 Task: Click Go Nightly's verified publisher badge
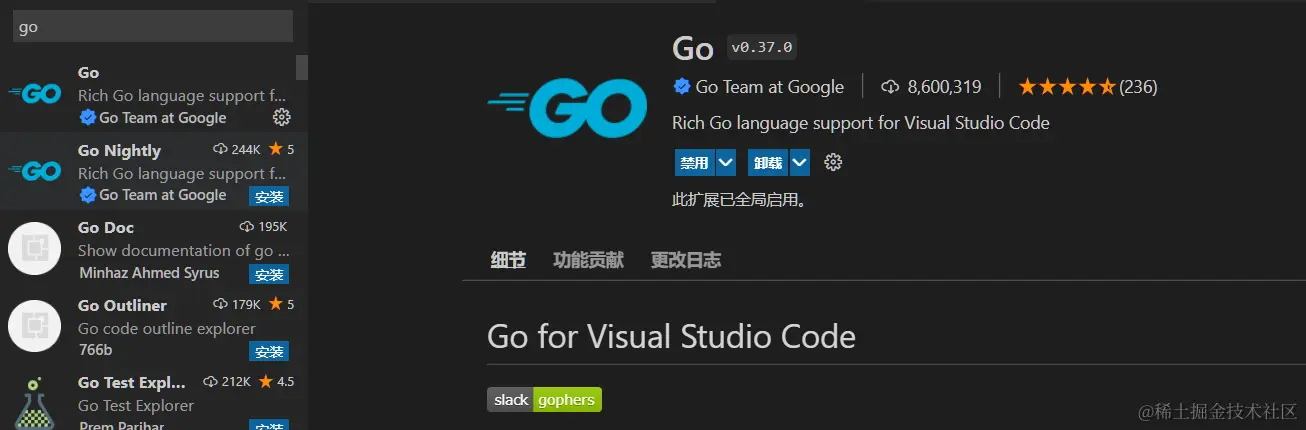87,195
